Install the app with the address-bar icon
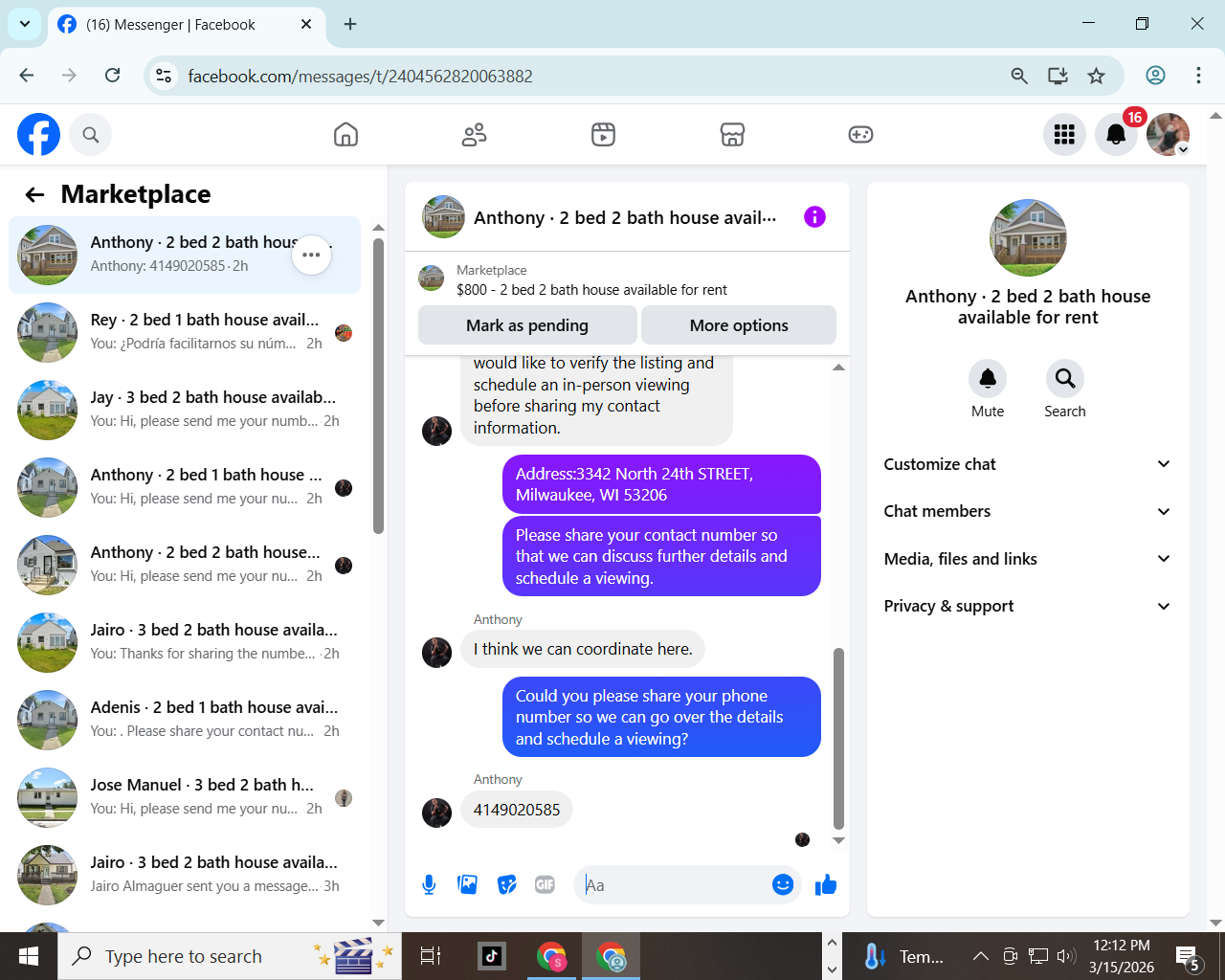This screenshot has height=980, width=1225. 1058,76
